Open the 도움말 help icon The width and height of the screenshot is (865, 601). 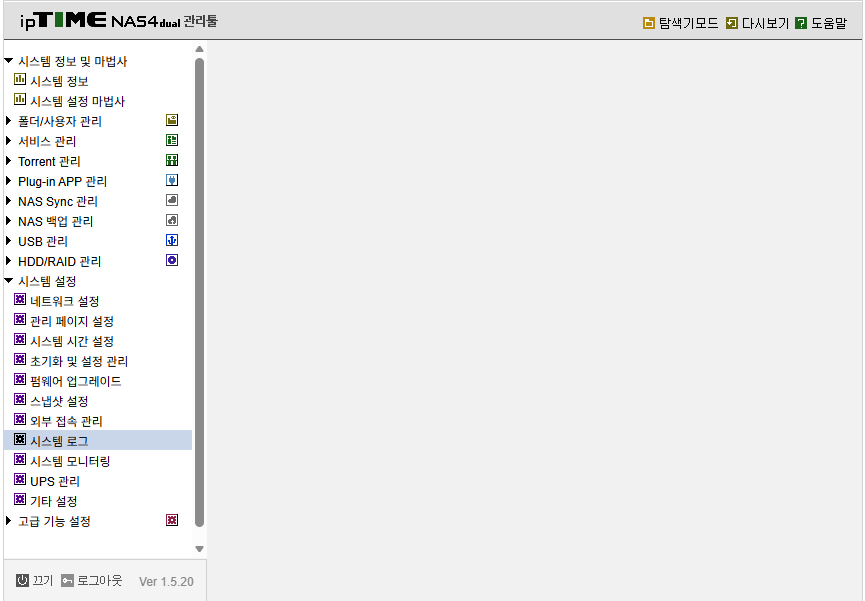pos(801,23)
